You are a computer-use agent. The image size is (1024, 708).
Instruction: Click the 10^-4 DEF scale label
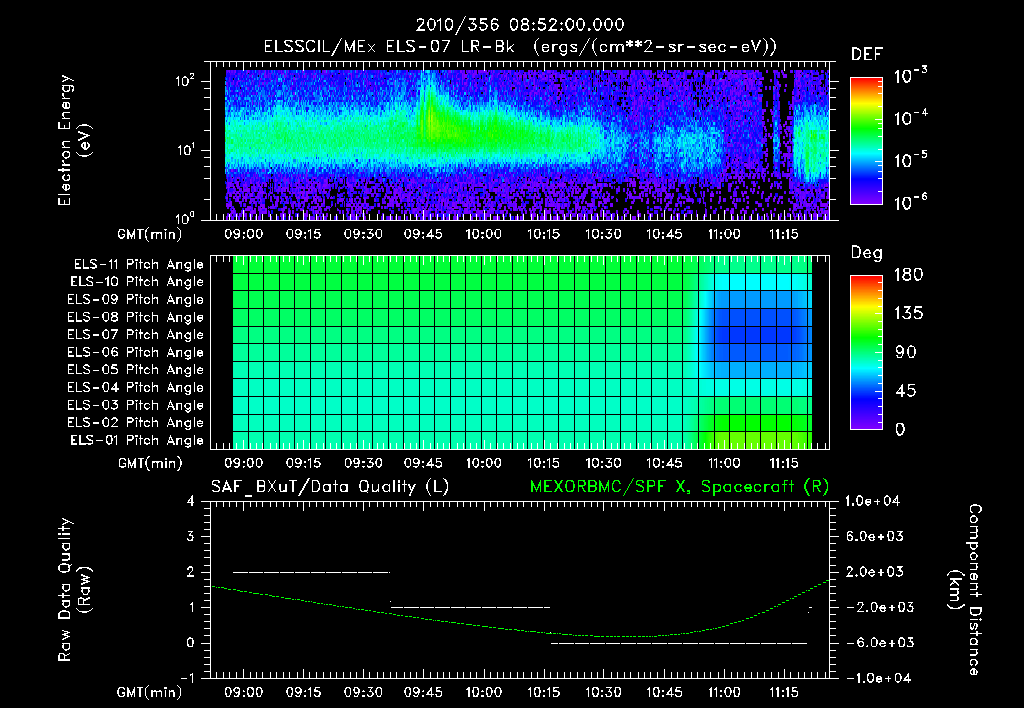[x=910, y=118]
